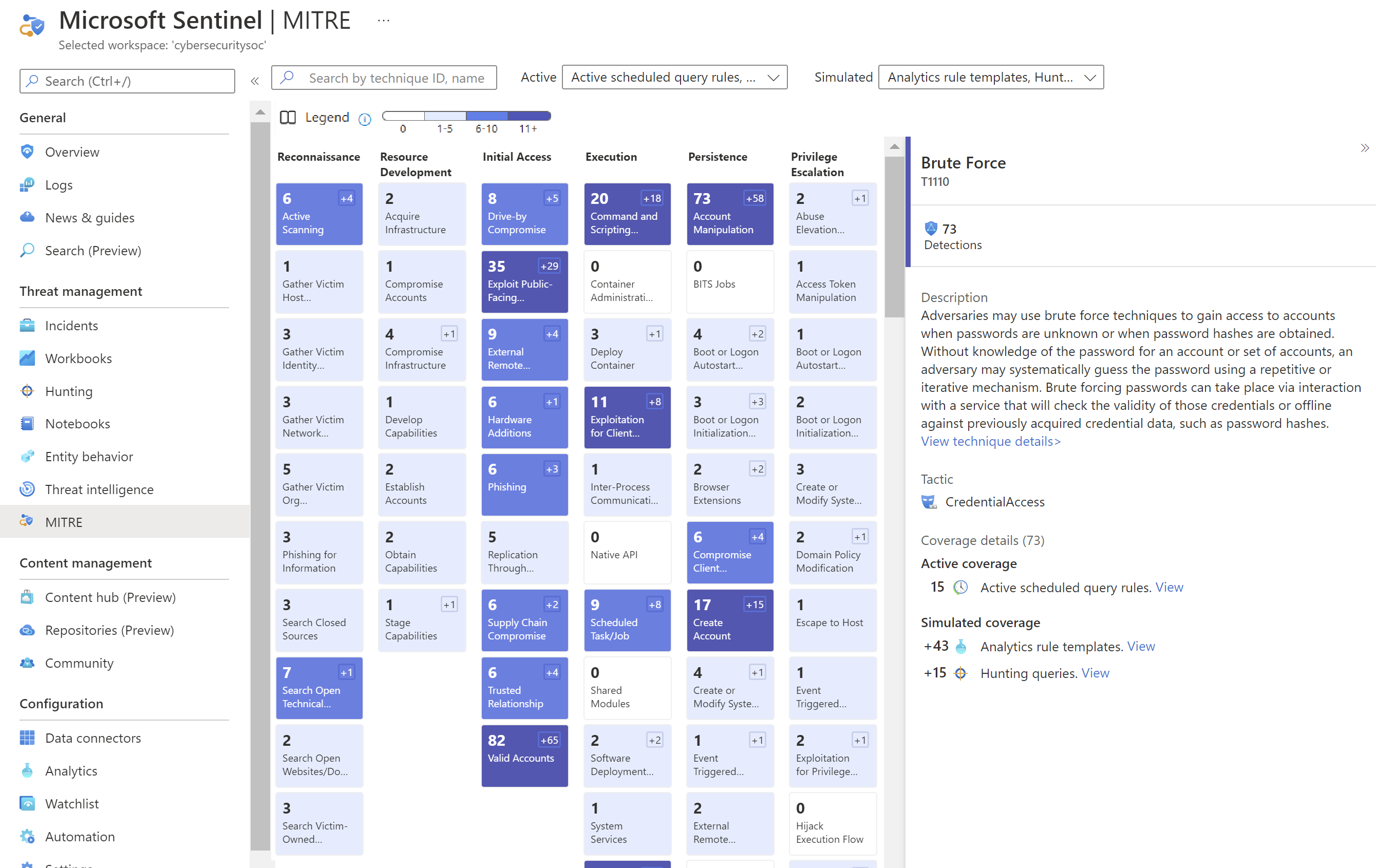Viewport: 1376px width, 868px height.
Task: Click the Command and Scripting execution tile
Action: point(624,213)
